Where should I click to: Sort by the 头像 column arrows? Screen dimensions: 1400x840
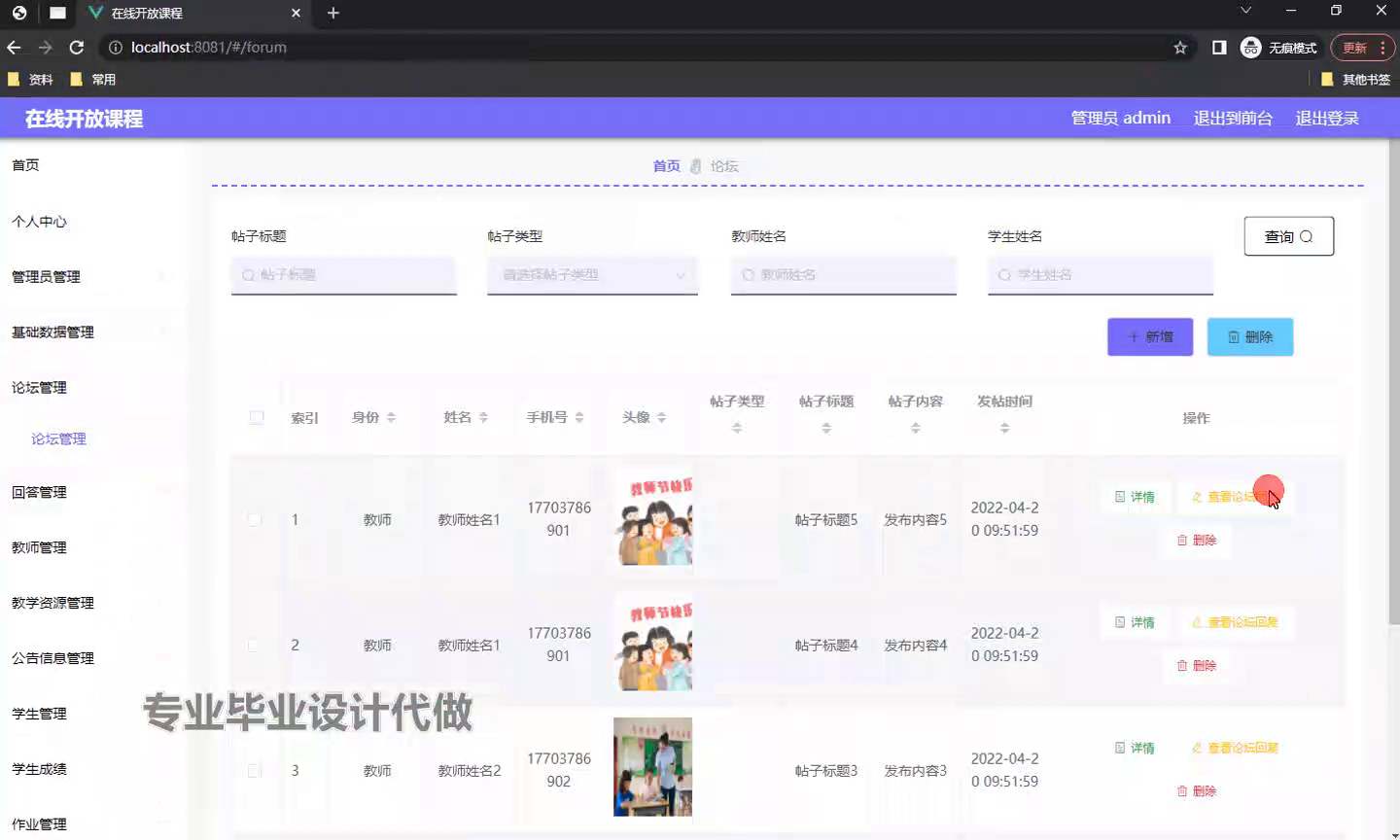point(661,417)
